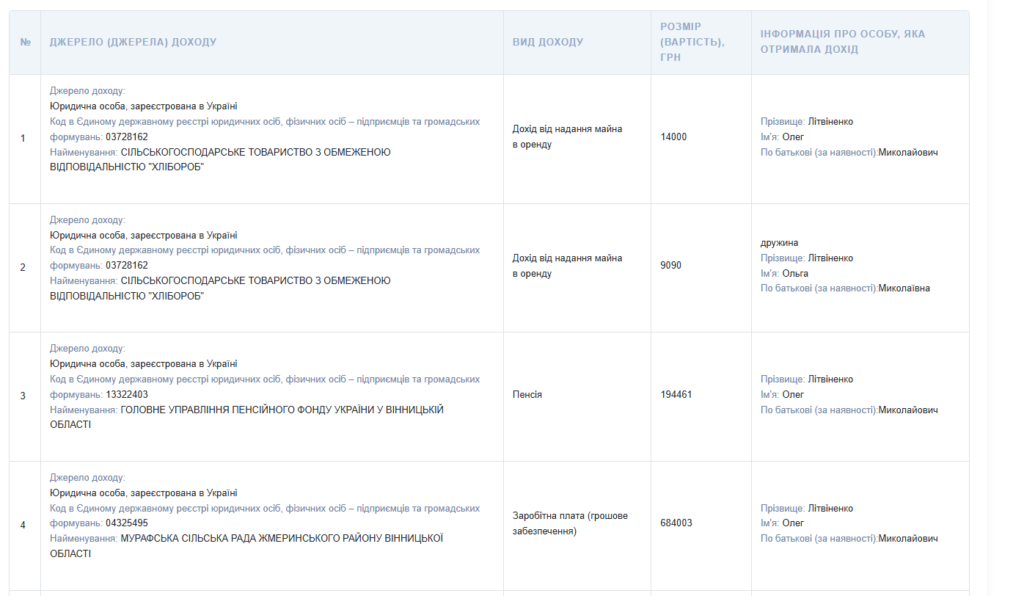Click the first name "Ольга"
The image size is (1024, 596).
pyautogui.click(x=794, y=273)
